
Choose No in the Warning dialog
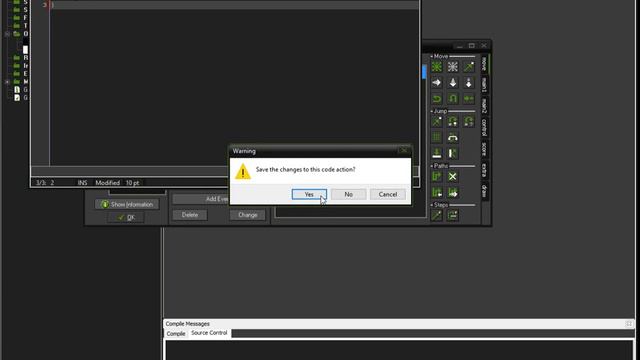(348, 194)
